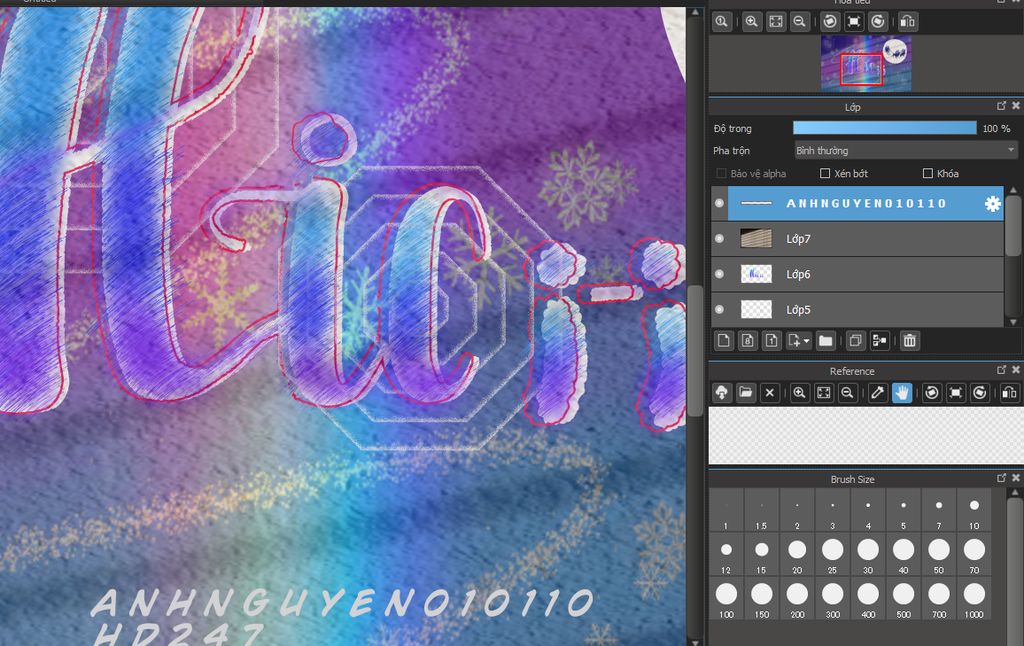Click the Lớp6 layer thumbnail
The image size is (1024, 646).
756,274
